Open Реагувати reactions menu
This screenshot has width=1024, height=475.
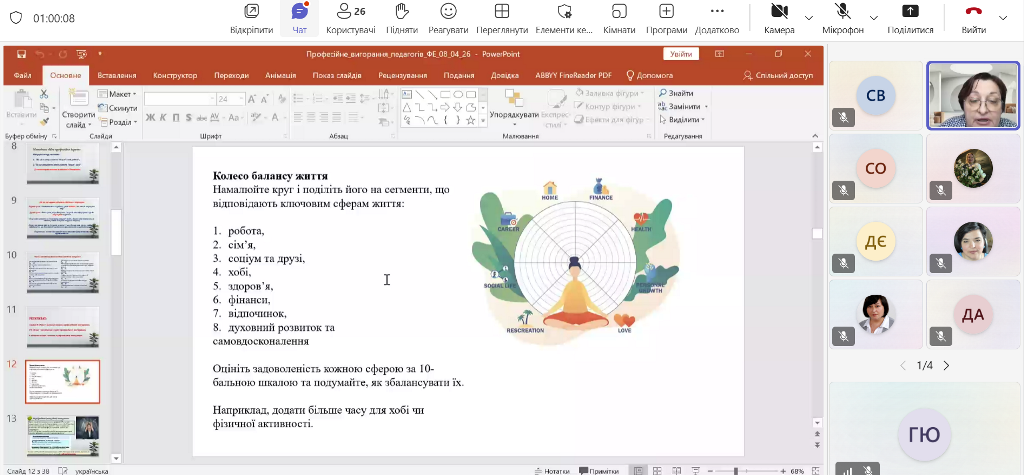(x=449, y=17)
